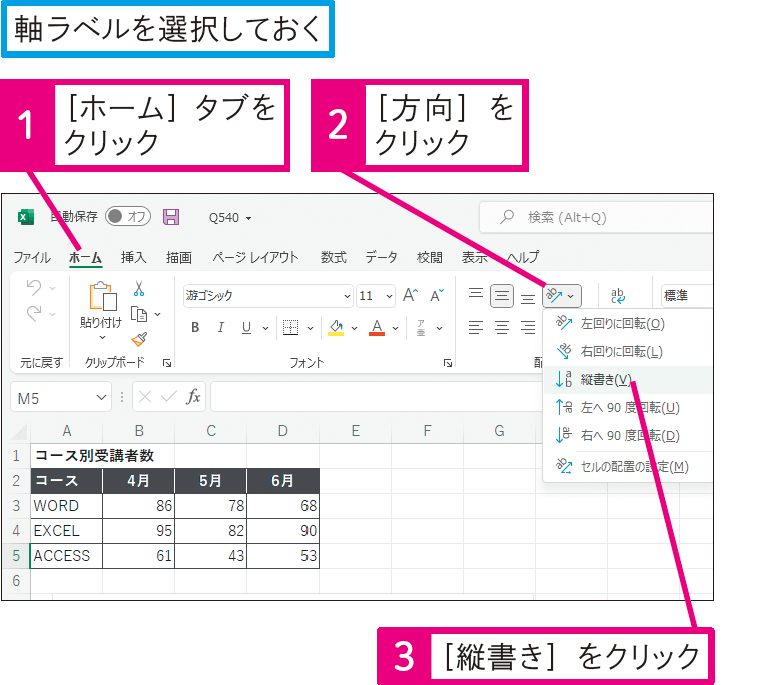The width and height of the screenshot is (783, 685).
Task: Toggle the AutoSave switch
Action: tap(128, 217)
